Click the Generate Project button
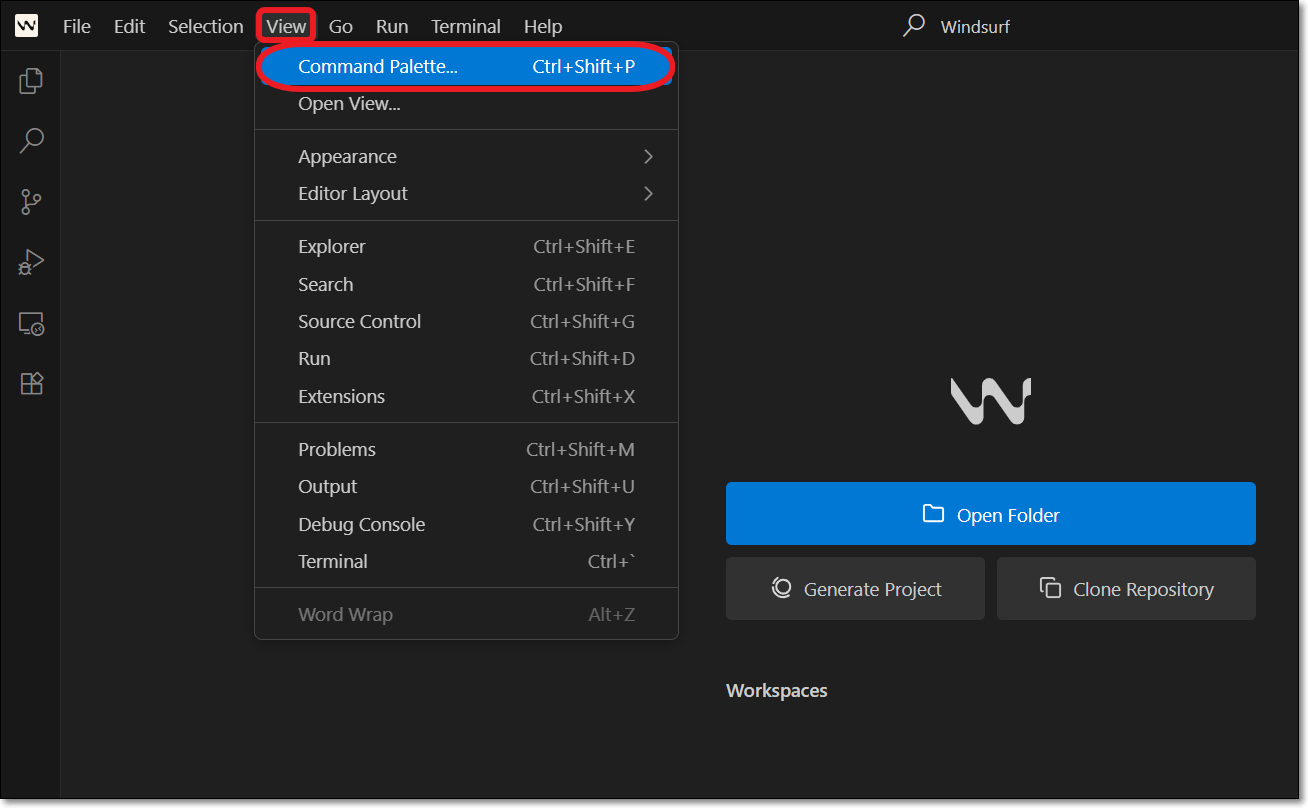 click(855, 589)
